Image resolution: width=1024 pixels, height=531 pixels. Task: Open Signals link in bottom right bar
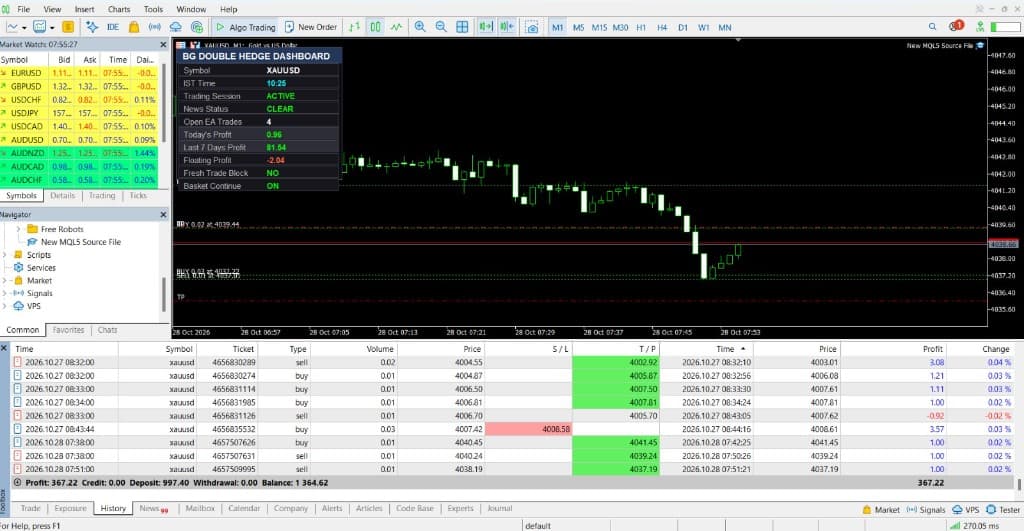click(926, 509)
